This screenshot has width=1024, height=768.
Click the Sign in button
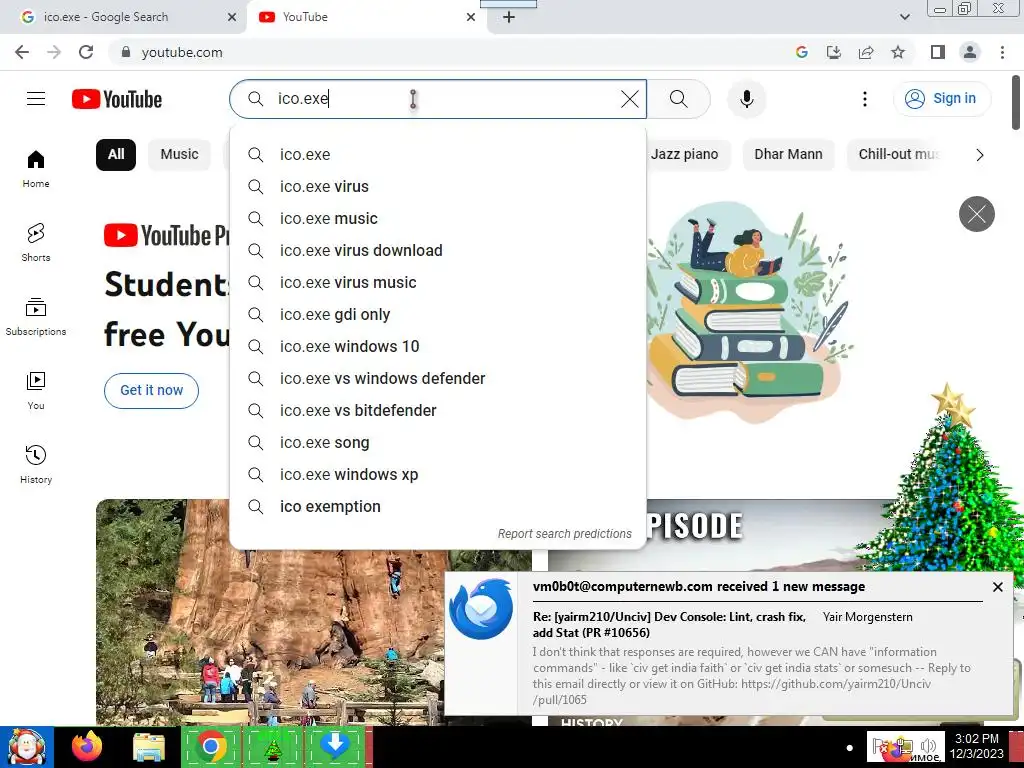click(942, 99)
